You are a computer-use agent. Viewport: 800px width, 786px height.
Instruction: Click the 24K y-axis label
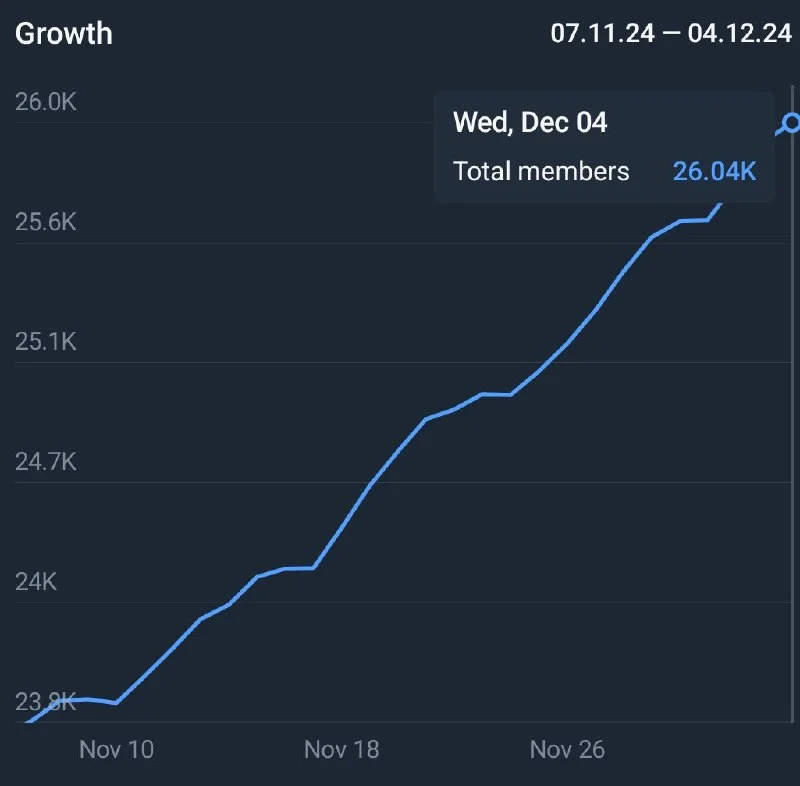pos(36,582)
